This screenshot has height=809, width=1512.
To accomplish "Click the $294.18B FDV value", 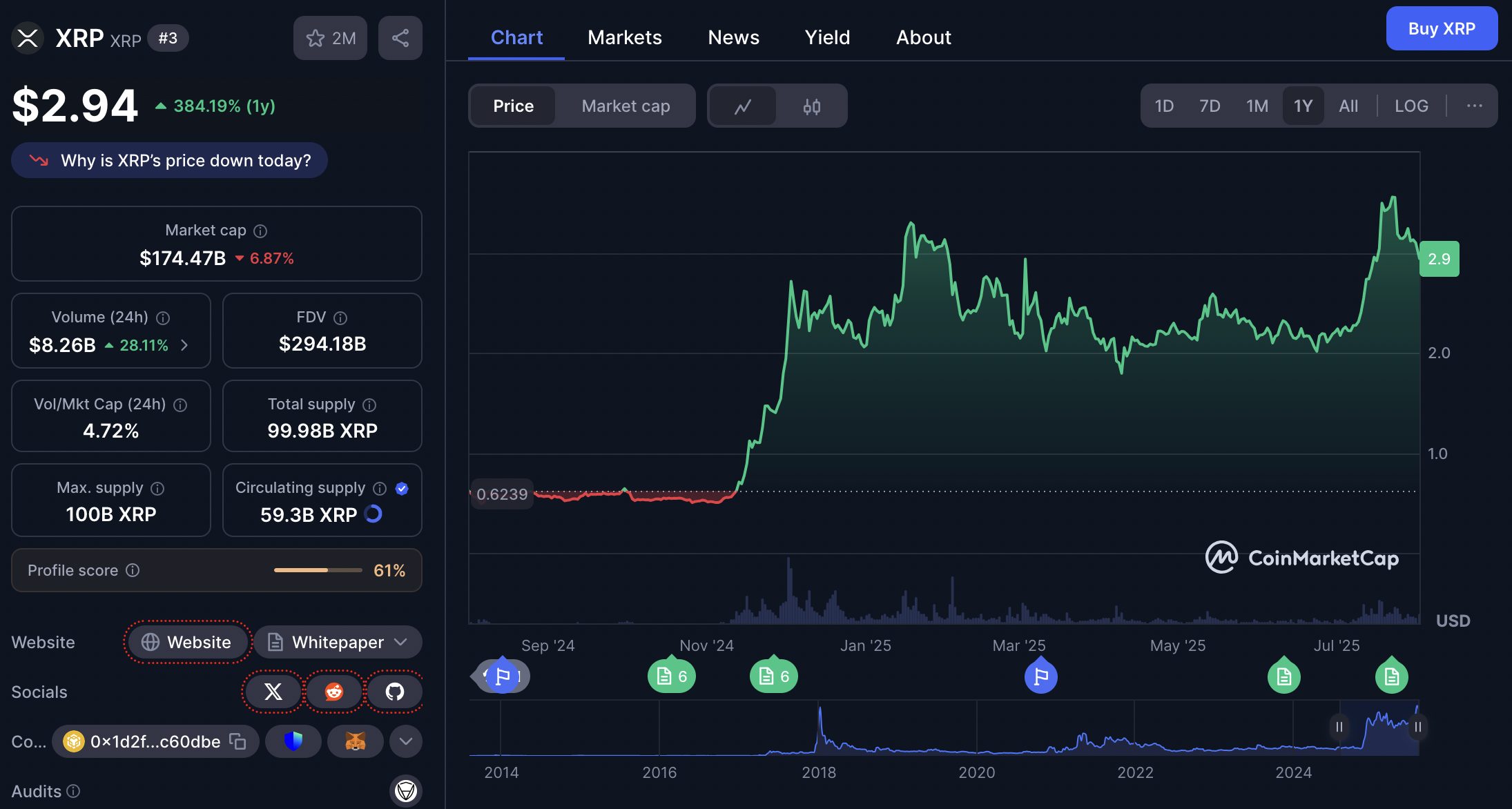I will (x=322, y=344).
